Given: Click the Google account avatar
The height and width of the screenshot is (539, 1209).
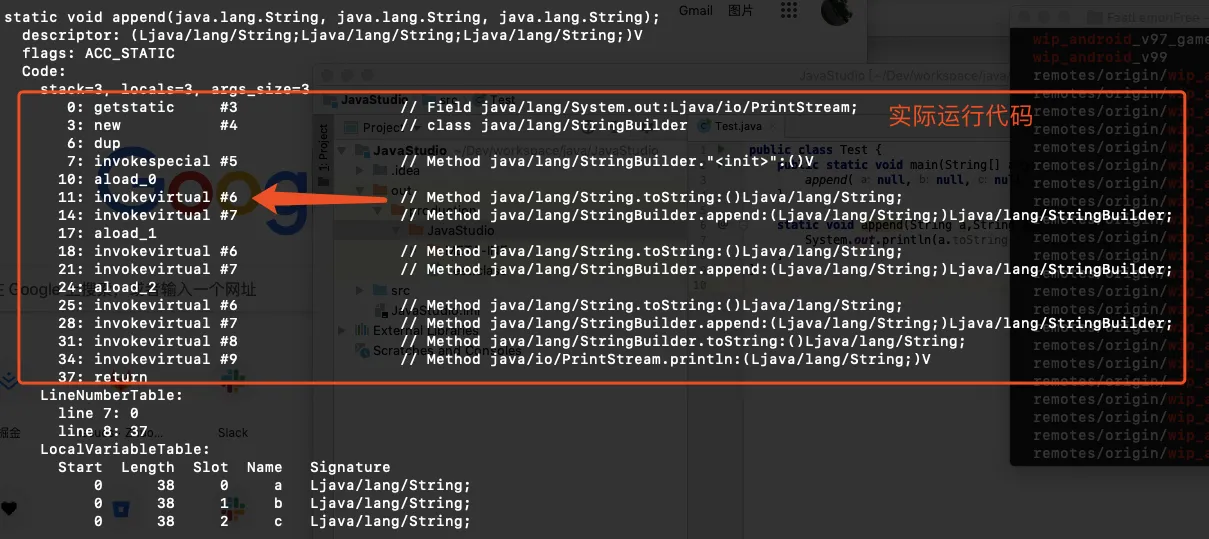Looking at the screenshot, I should [836, 11].
